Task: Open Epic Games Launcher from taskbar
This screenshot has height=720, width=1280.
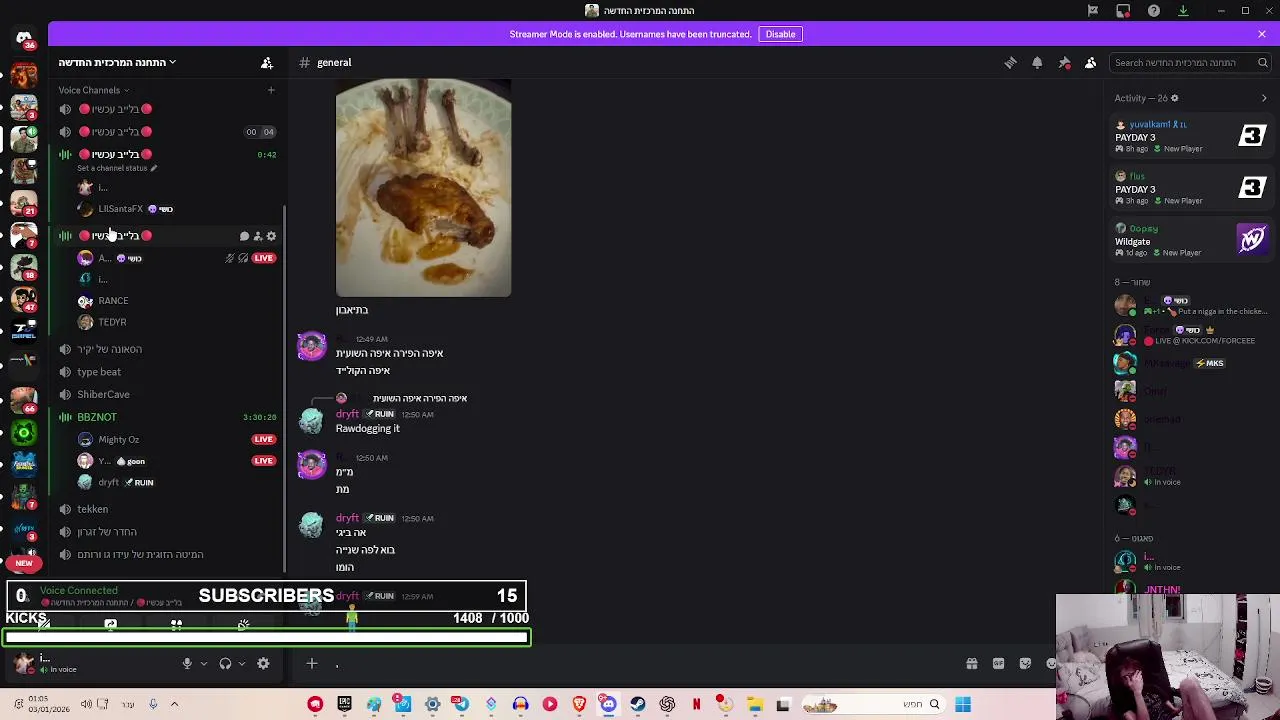Action: pyautogui.click(x=344, y=704)
